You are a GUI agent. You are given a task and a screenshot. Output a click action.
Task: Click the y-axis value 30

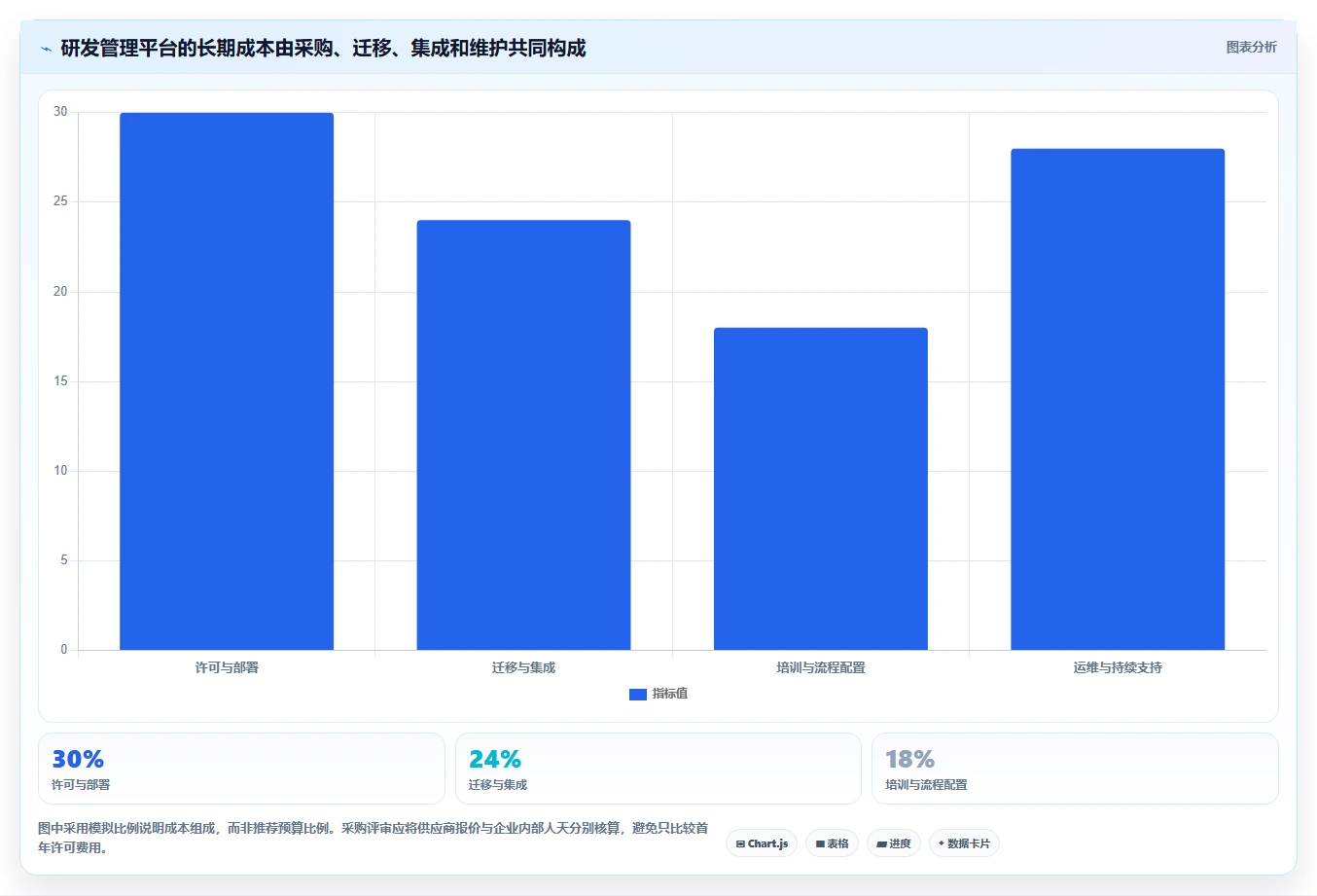click(x=61, y=112)
